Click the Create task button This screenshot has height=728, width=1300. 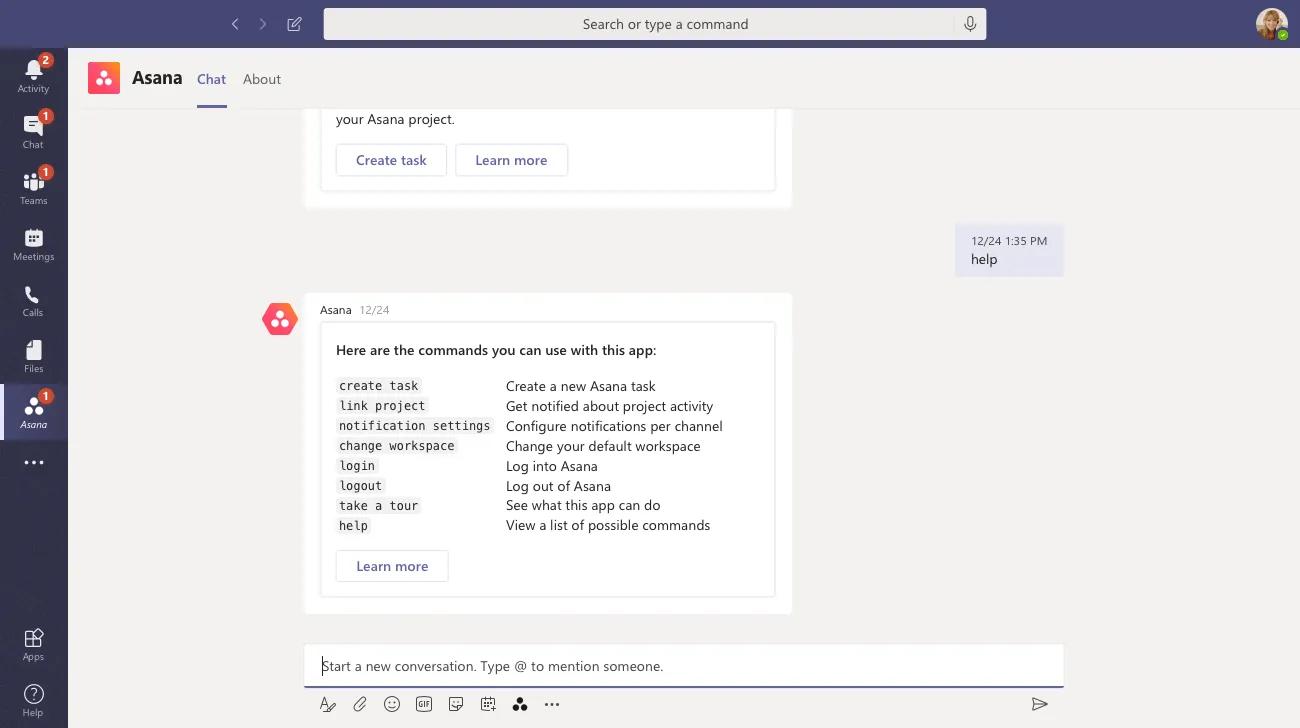391,160
